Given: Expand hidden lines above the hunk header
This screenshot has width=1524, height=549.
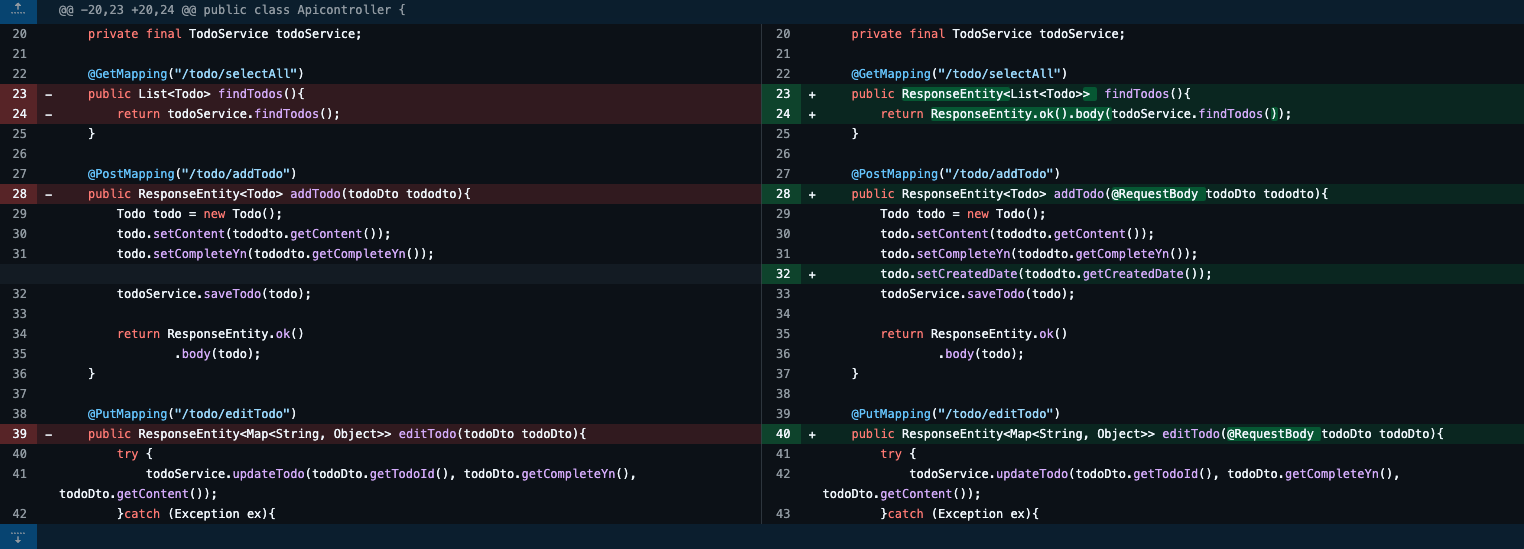Looking at the screenshot, I should (18, 12).
